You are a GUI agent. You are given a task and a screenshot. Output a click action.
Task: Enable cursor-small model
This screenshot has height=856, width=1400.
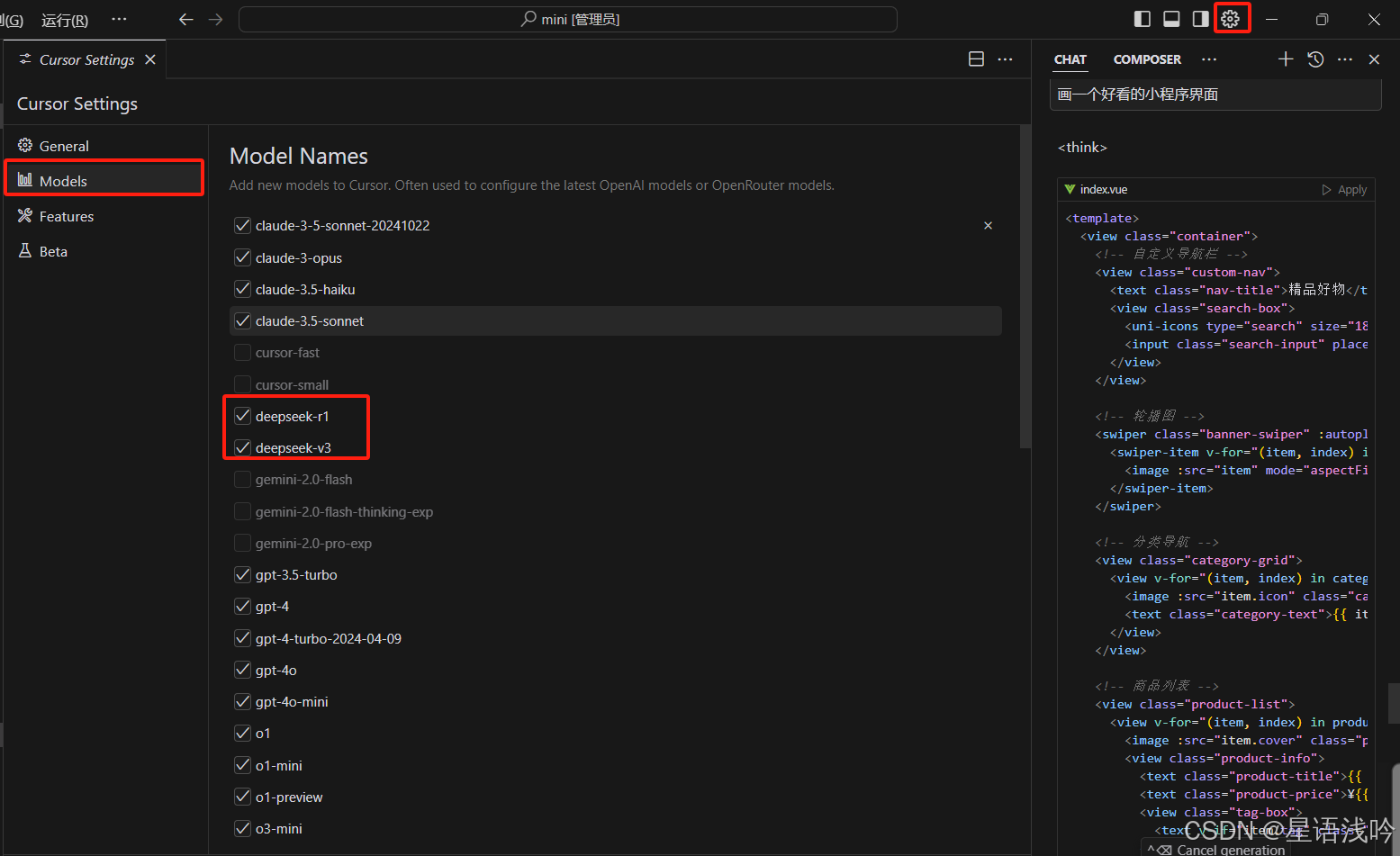point(242,384)
